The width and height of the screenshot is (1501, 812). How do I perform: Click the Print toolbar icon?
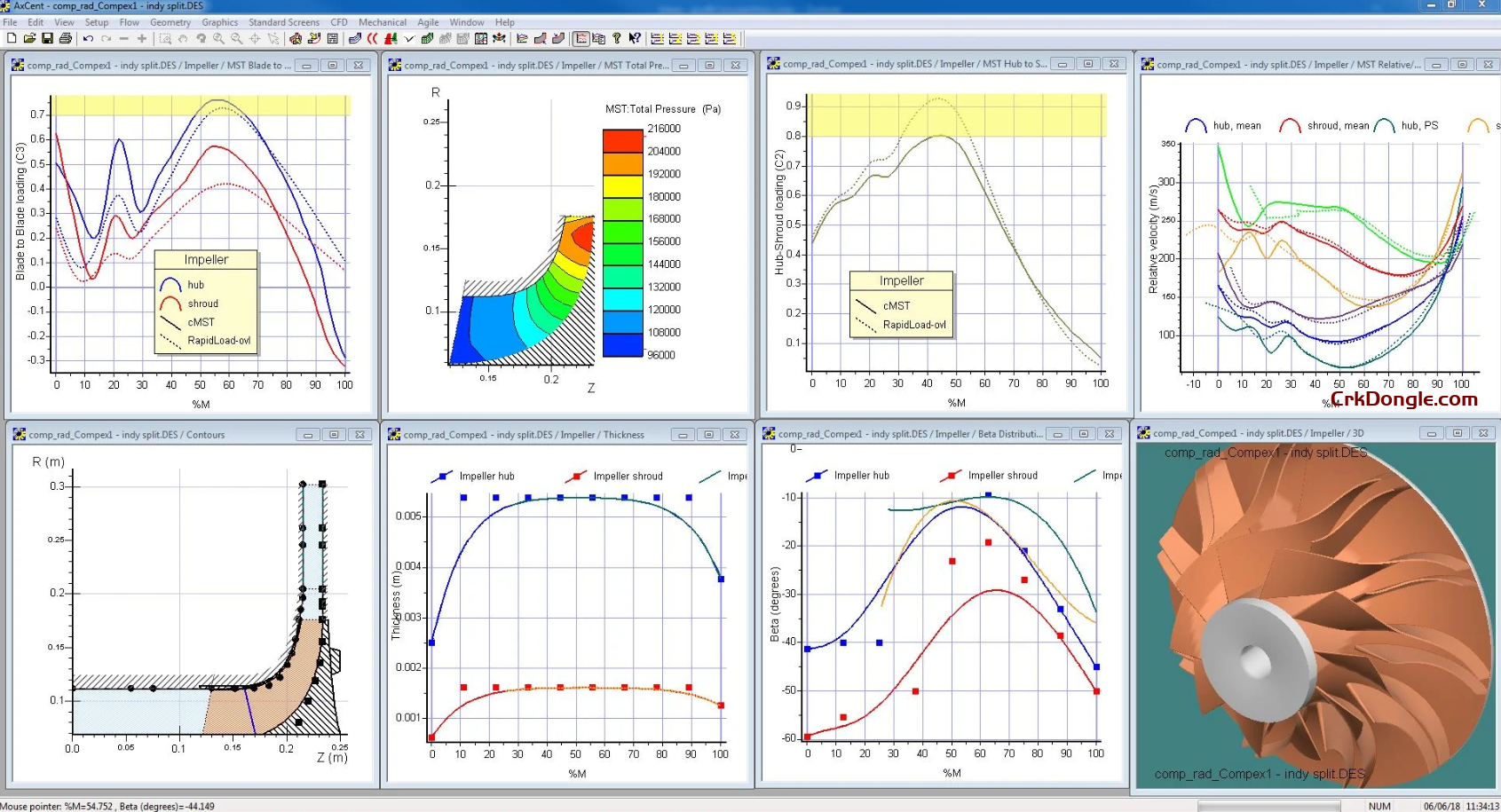coord(66,38)
